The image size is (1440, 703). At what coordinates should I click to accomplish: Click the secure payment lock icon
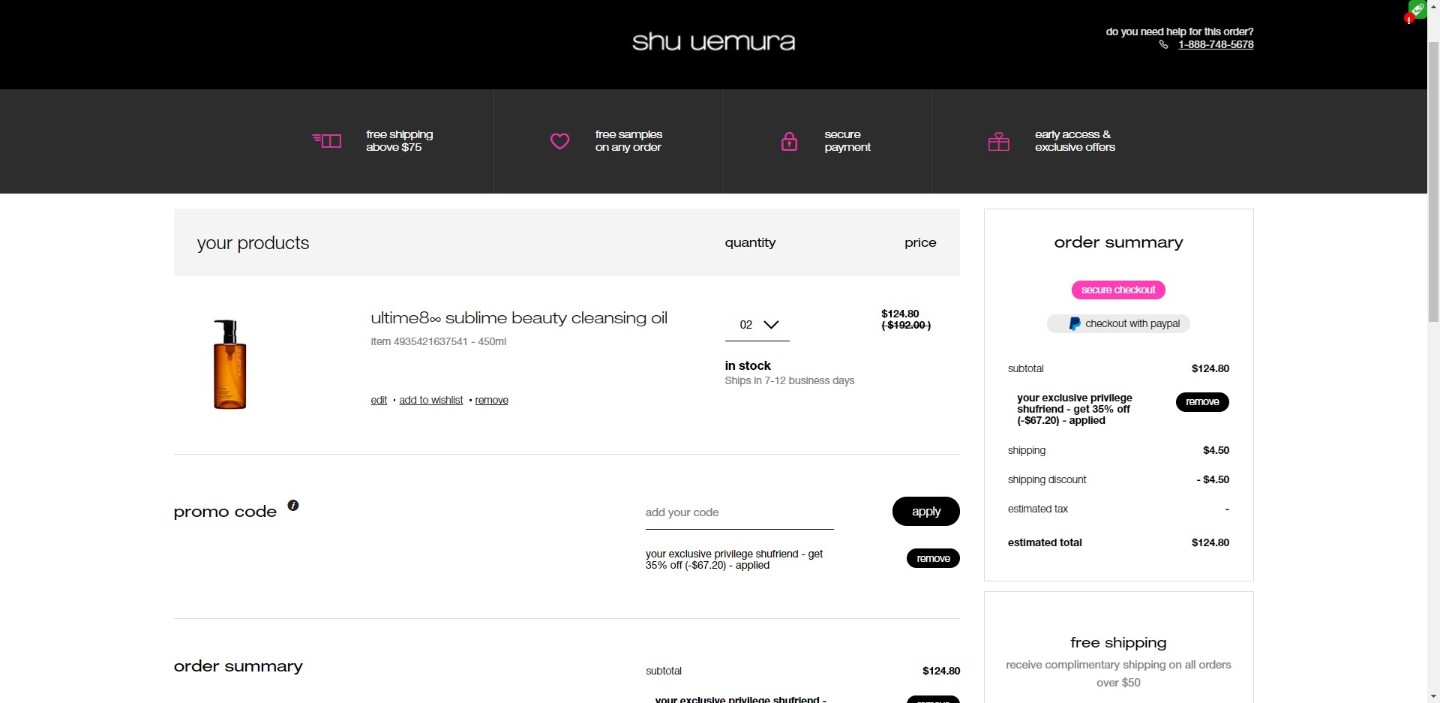click(x=789, y=141)
